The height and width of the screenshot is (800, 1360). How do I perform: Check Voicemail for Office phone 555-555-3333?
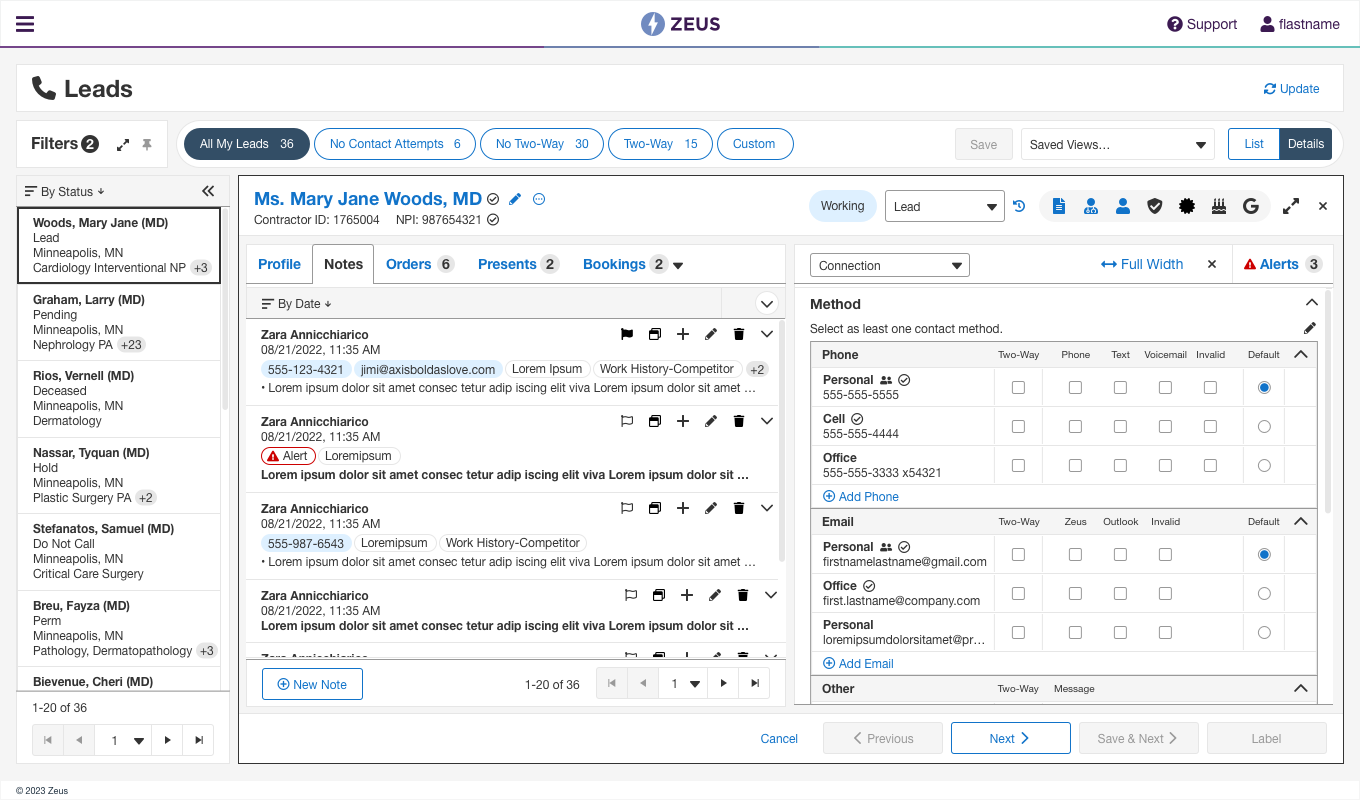[1165, 465]
